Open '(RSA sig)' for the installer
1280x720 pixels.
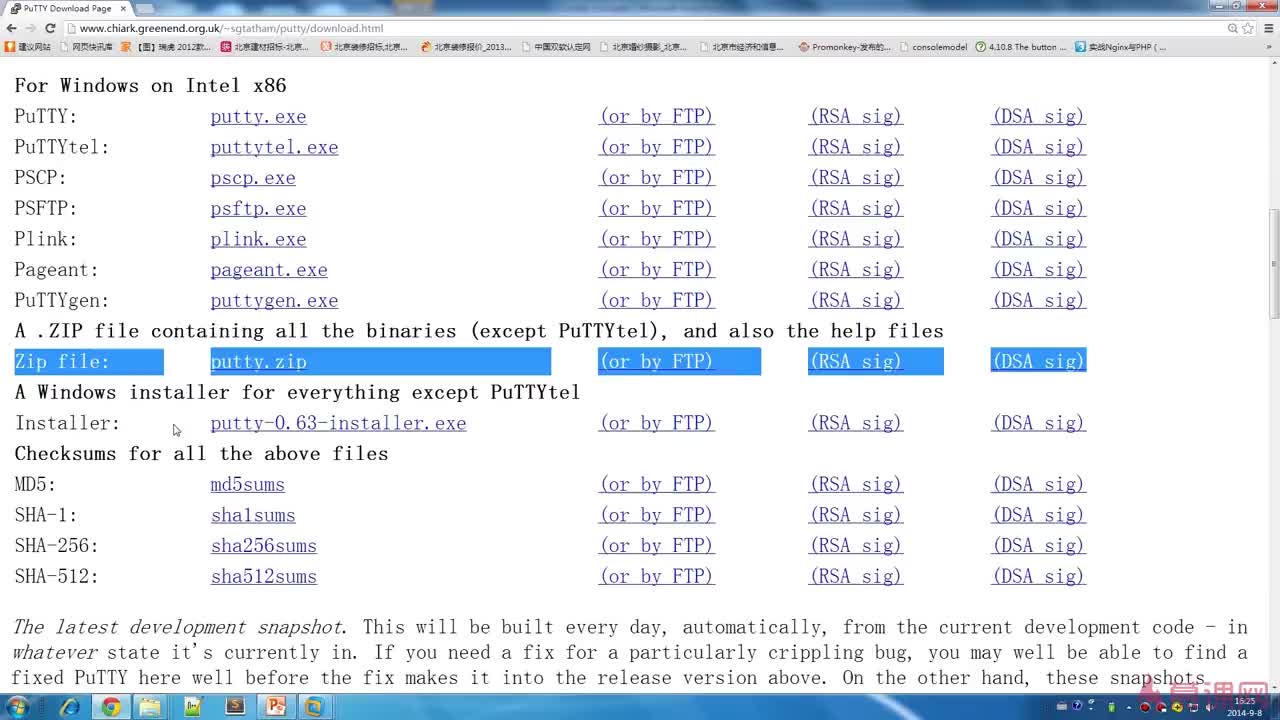pos(855,423)
